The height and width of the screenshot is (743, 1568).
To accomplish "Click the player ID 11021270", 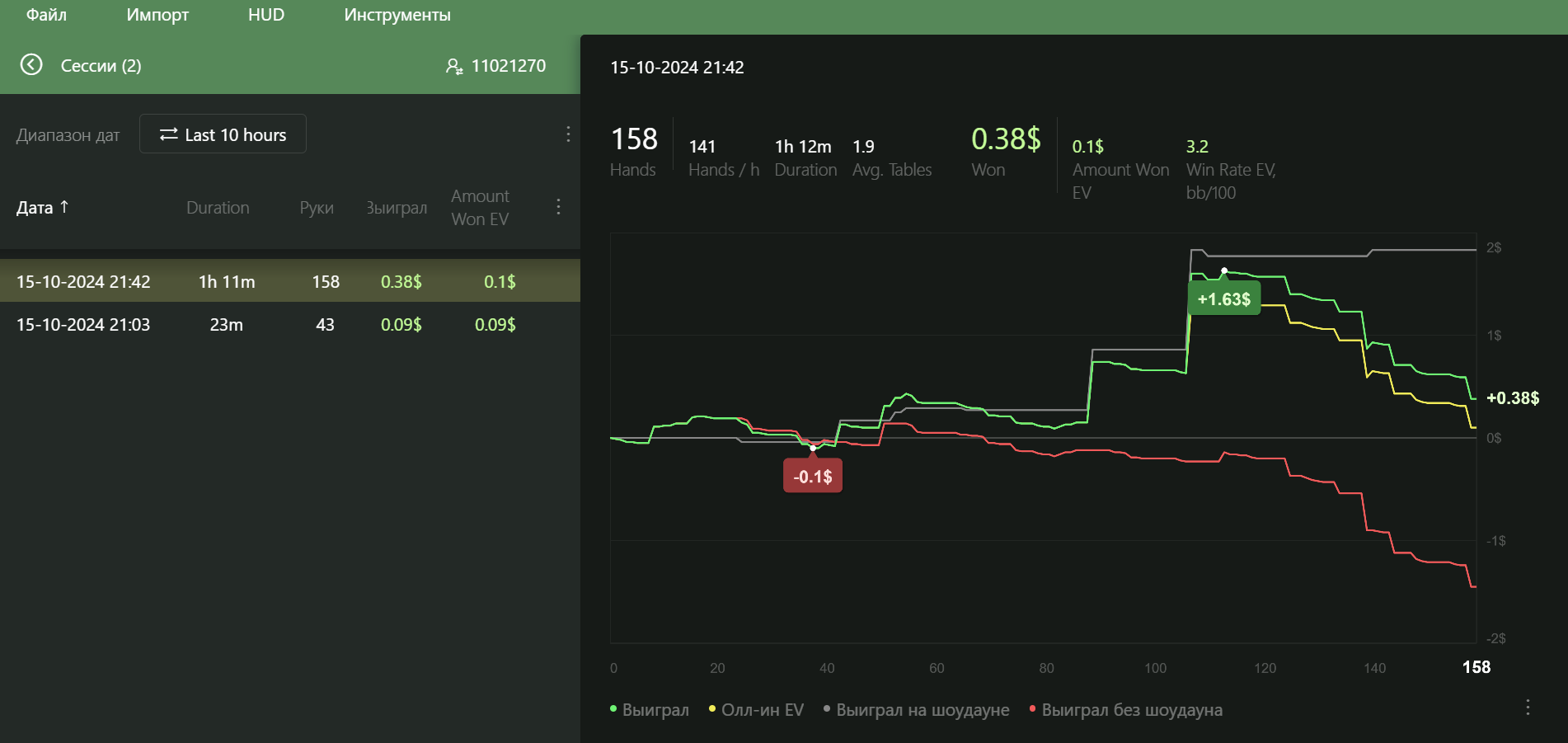I will pos(509,66).
